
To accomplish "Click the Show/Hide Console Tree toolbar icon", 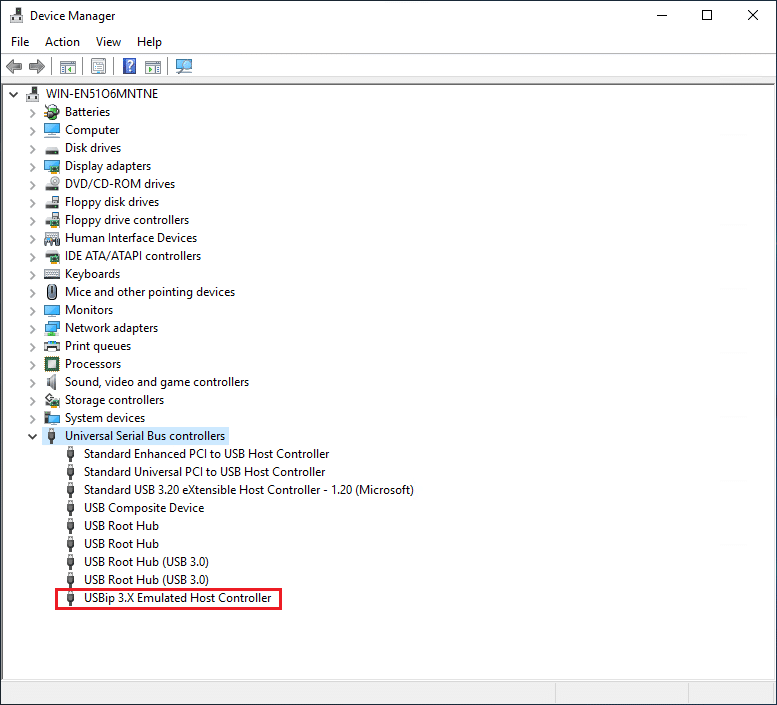I will pos(68,67).
